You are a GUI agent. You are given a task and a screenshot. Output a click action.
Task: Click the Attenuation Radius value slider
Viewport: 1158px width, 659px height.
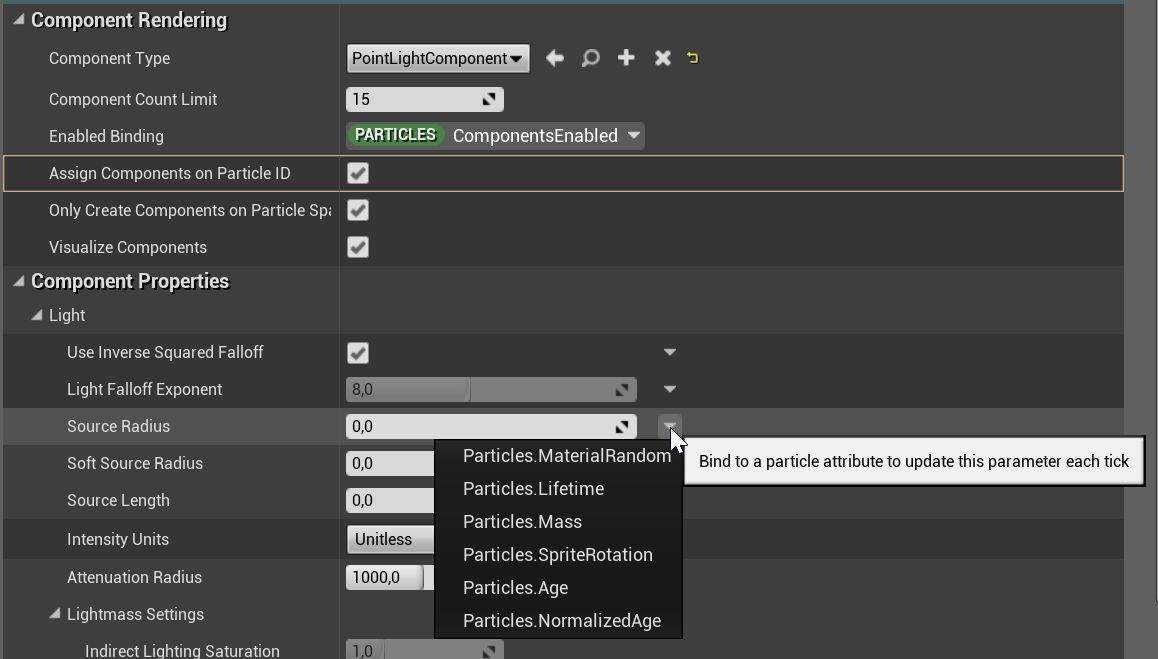pyautogui.click(x=385, y=577)
